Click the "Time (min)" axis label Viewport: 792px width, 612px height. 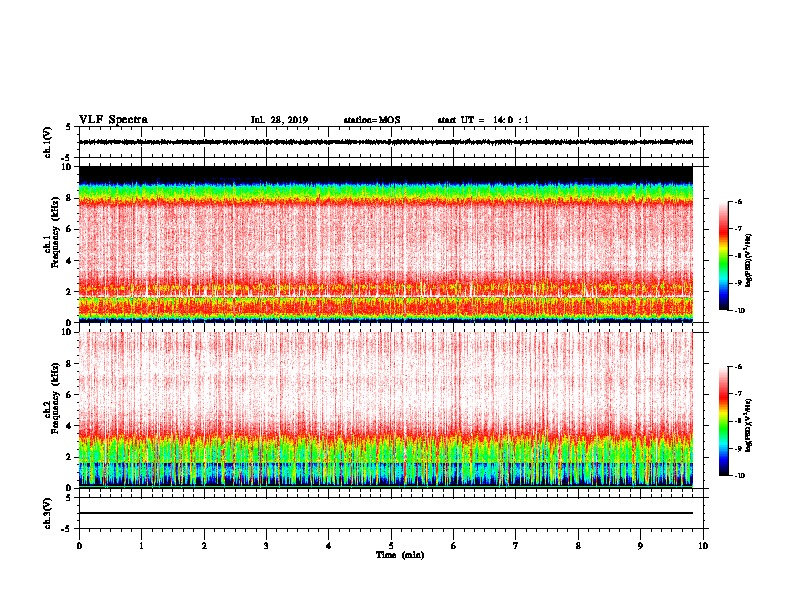tap(400, 555)
